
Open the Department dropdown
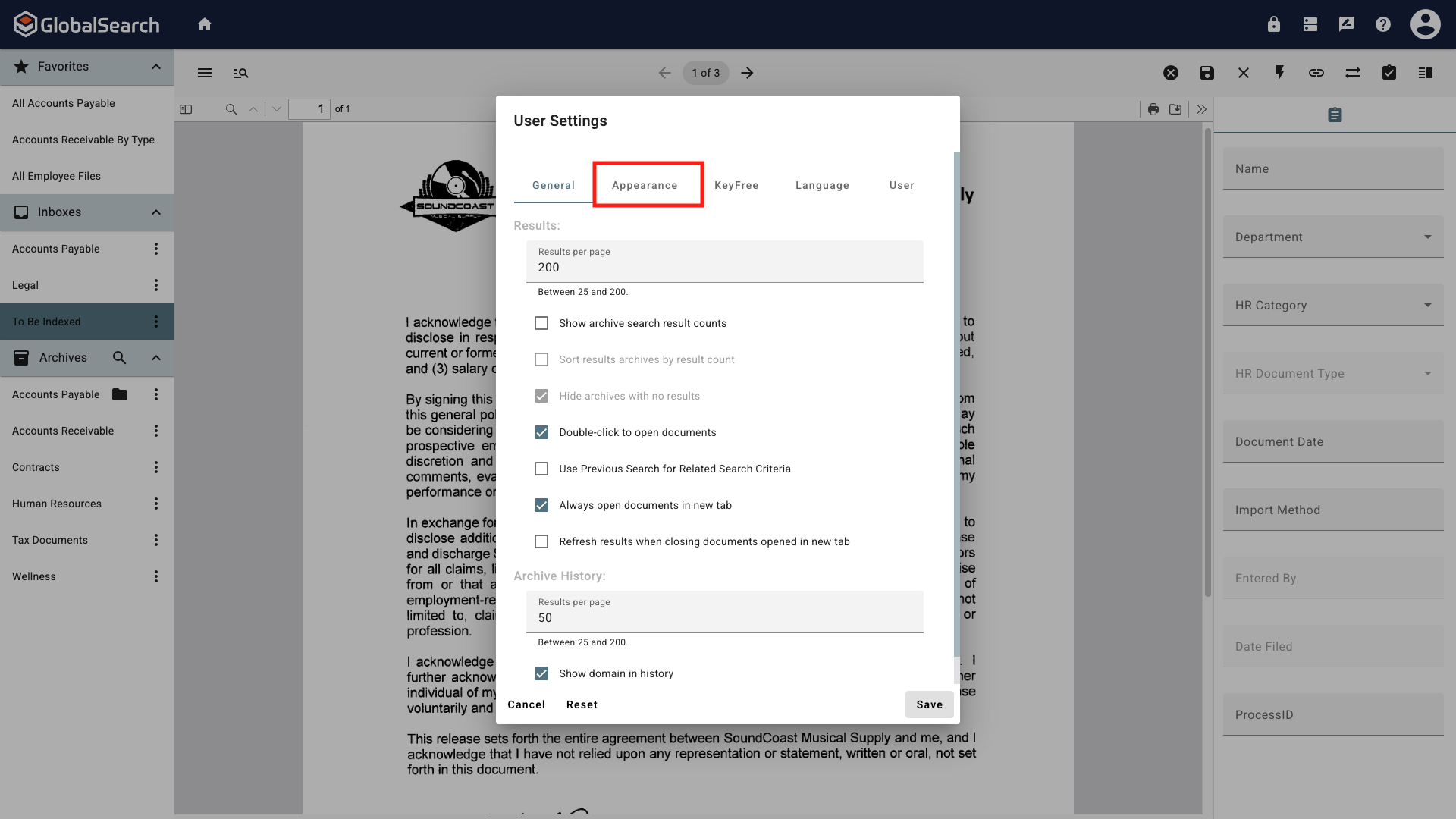(x=1428, y=237)
